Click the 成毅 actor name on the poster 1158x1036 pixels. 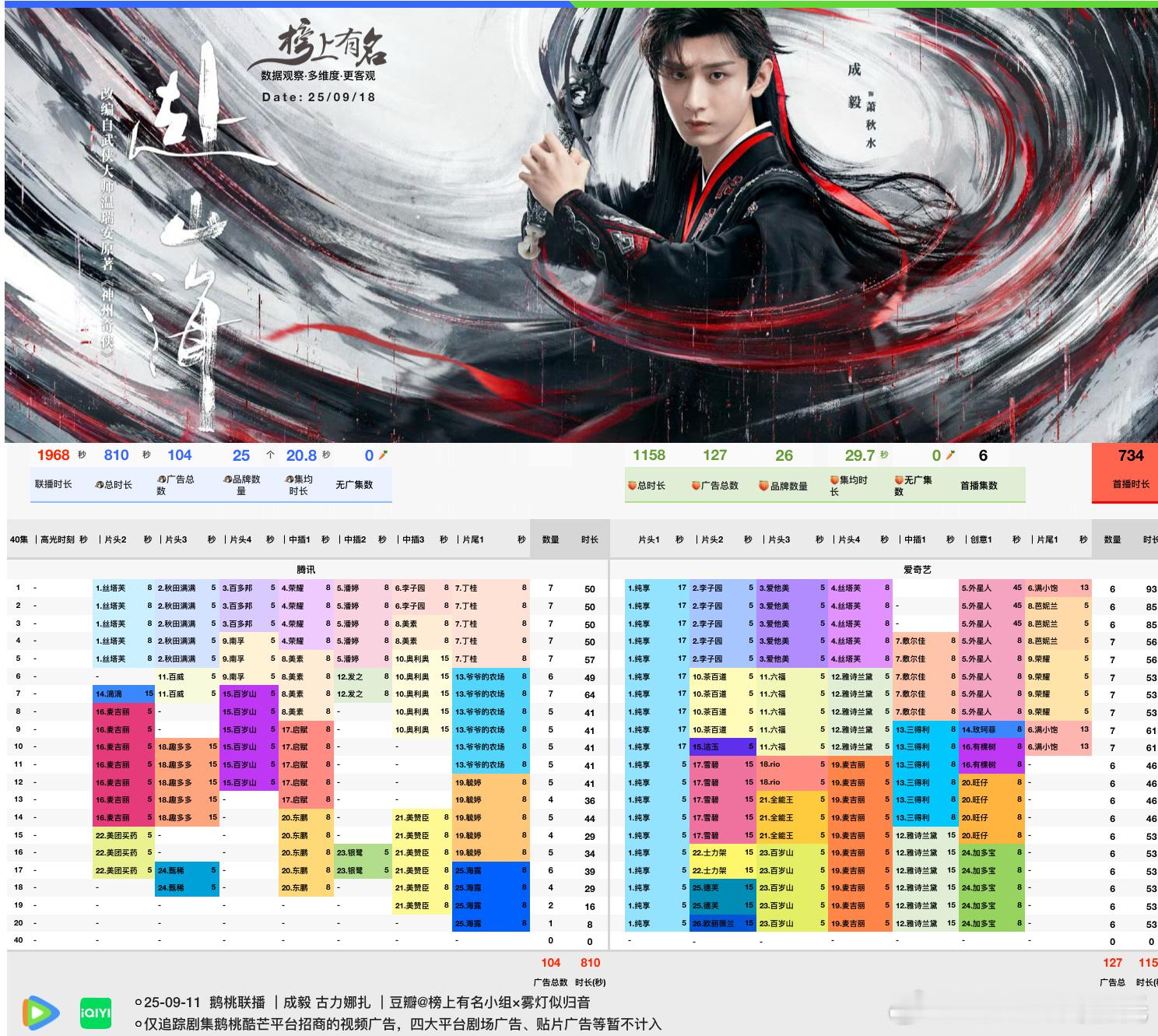coord(854,86)
